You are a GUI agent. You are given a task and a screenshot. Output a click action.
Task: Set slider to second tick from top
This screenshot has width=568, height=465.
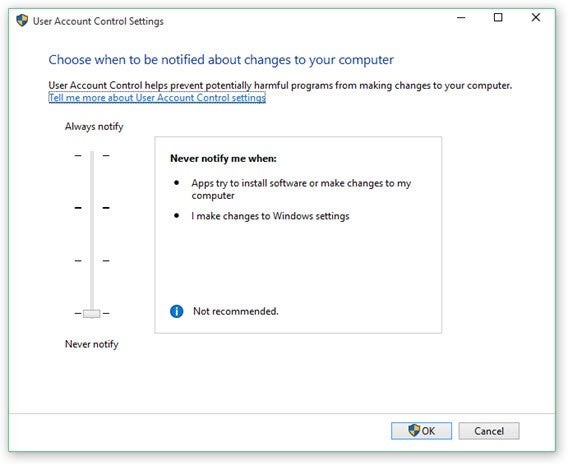tap(92, 208)
